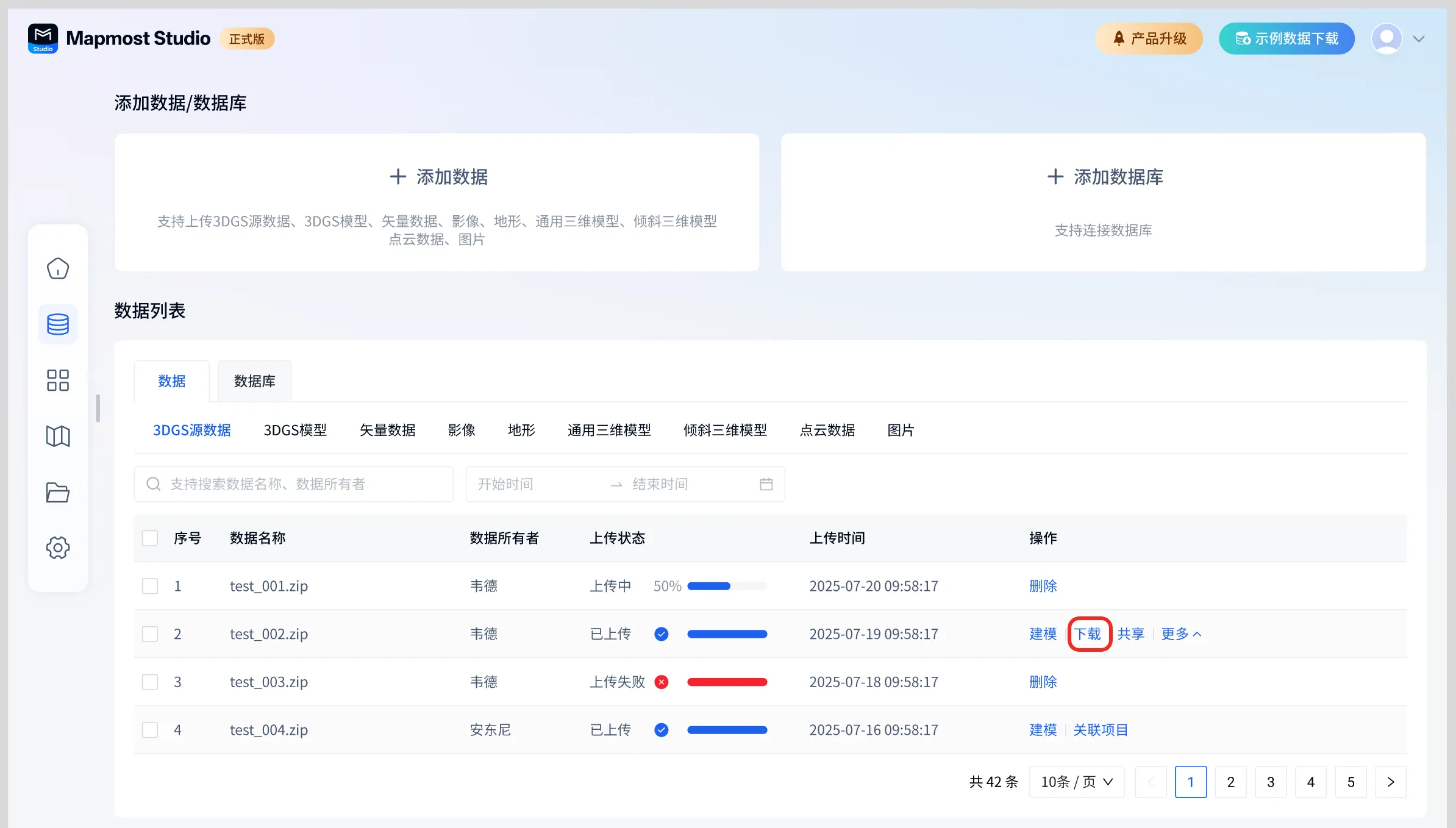Check the box for test_001.zip
This screenshot has width=1456, height=828.
coord(150,586)
